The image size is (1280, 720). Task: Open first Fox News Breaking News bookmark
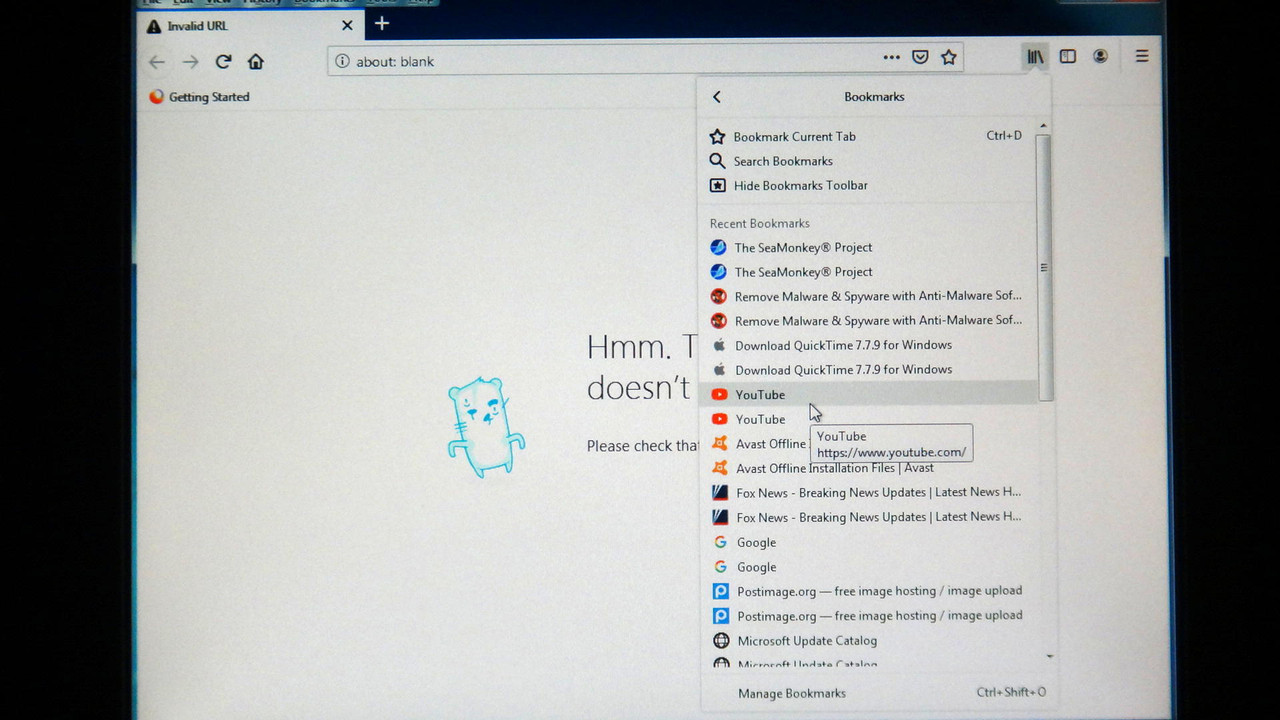(872, 492)
